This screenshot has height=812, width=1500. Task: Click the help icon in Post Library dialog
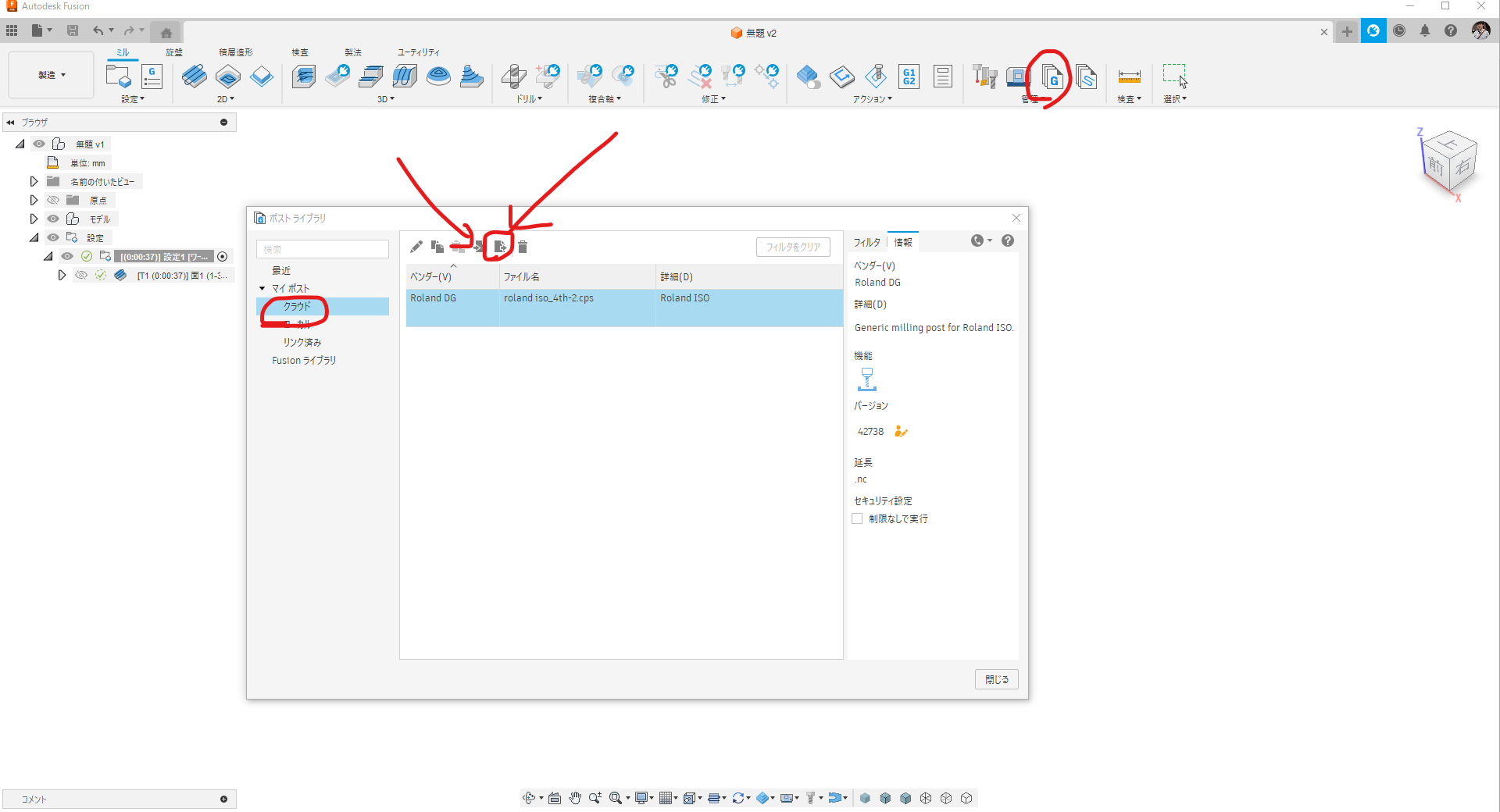[1008, 240]
